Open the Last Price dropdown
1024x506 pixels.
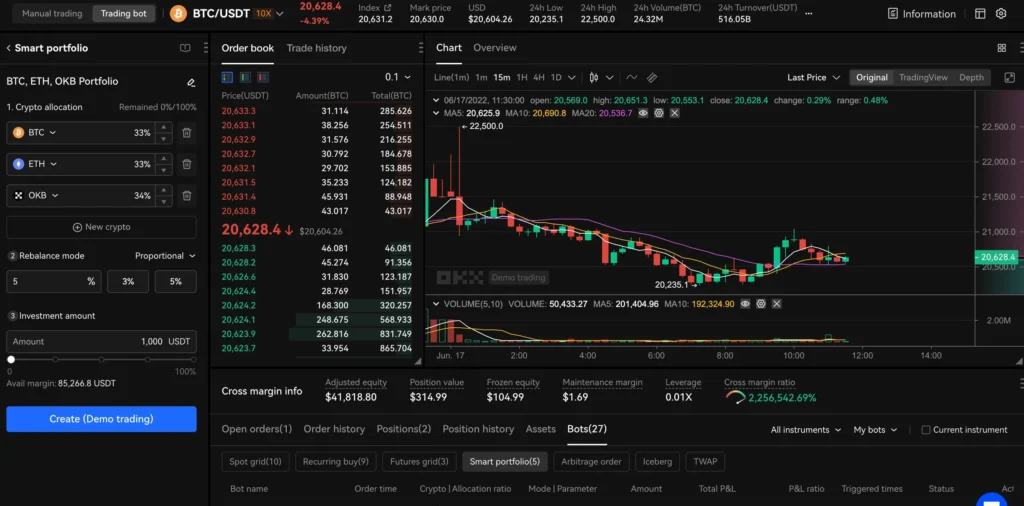coord(812,77)
